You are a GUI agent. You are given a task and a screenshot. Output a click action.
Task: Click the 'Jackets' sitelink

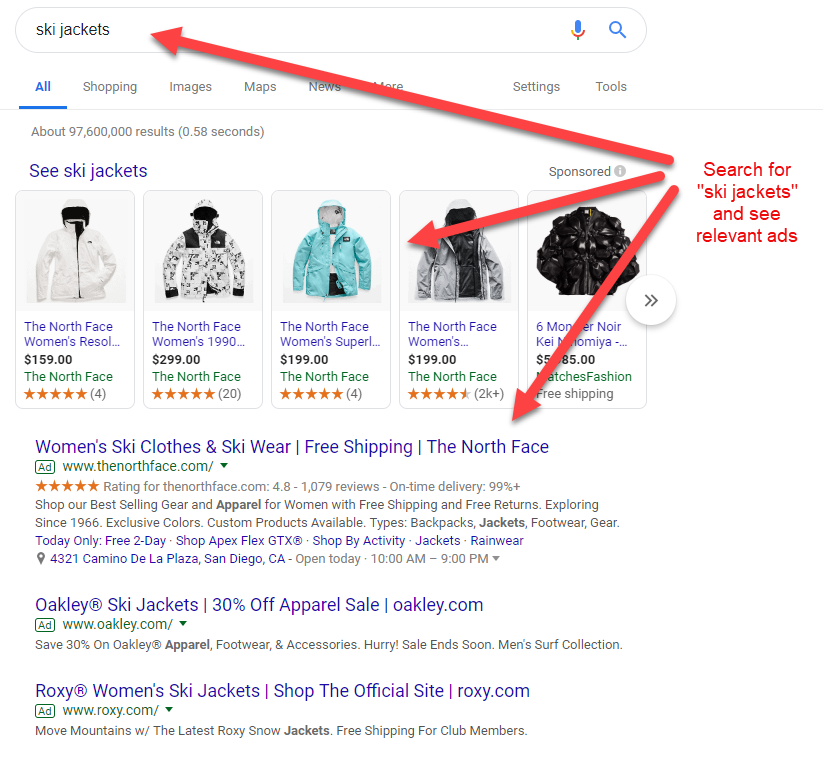(x=438, y=540)
